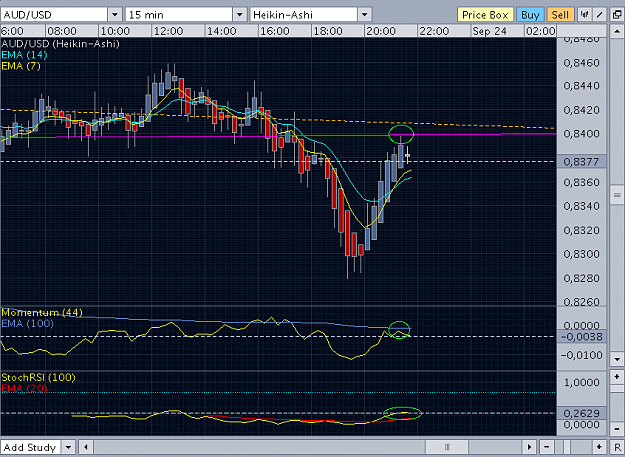
Task: Click the momentum value -0,0038 marker
Action: tap(582, 337)
